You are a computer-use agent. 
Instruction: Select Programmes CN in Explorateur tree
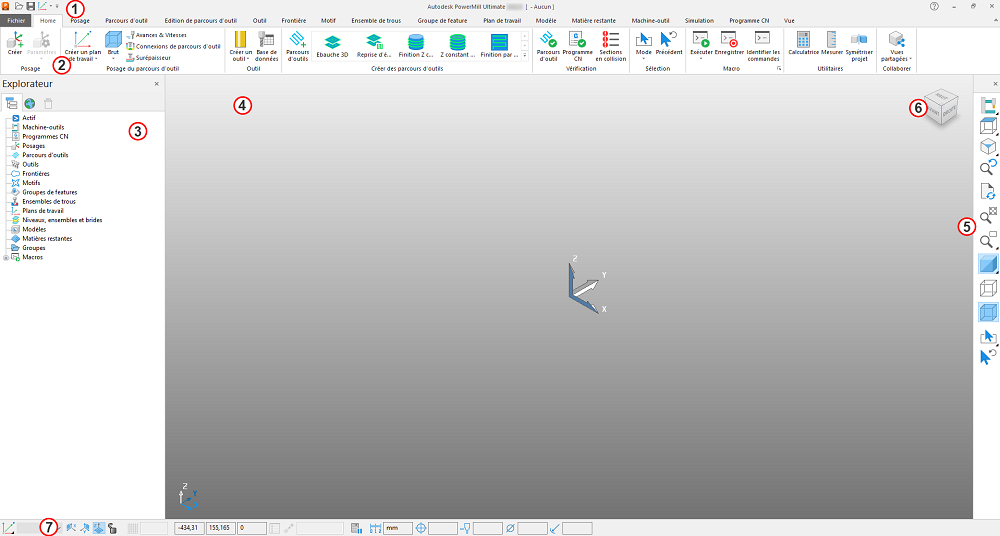pos(45,137)
